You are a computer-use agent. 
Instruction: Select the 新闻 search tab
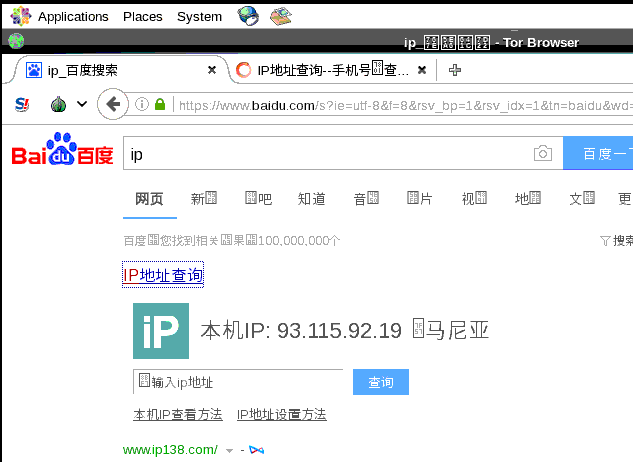pos(204,199)
